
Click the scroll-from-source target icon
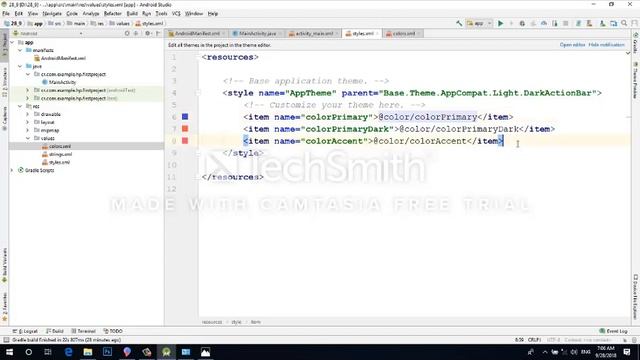(127, 33)
